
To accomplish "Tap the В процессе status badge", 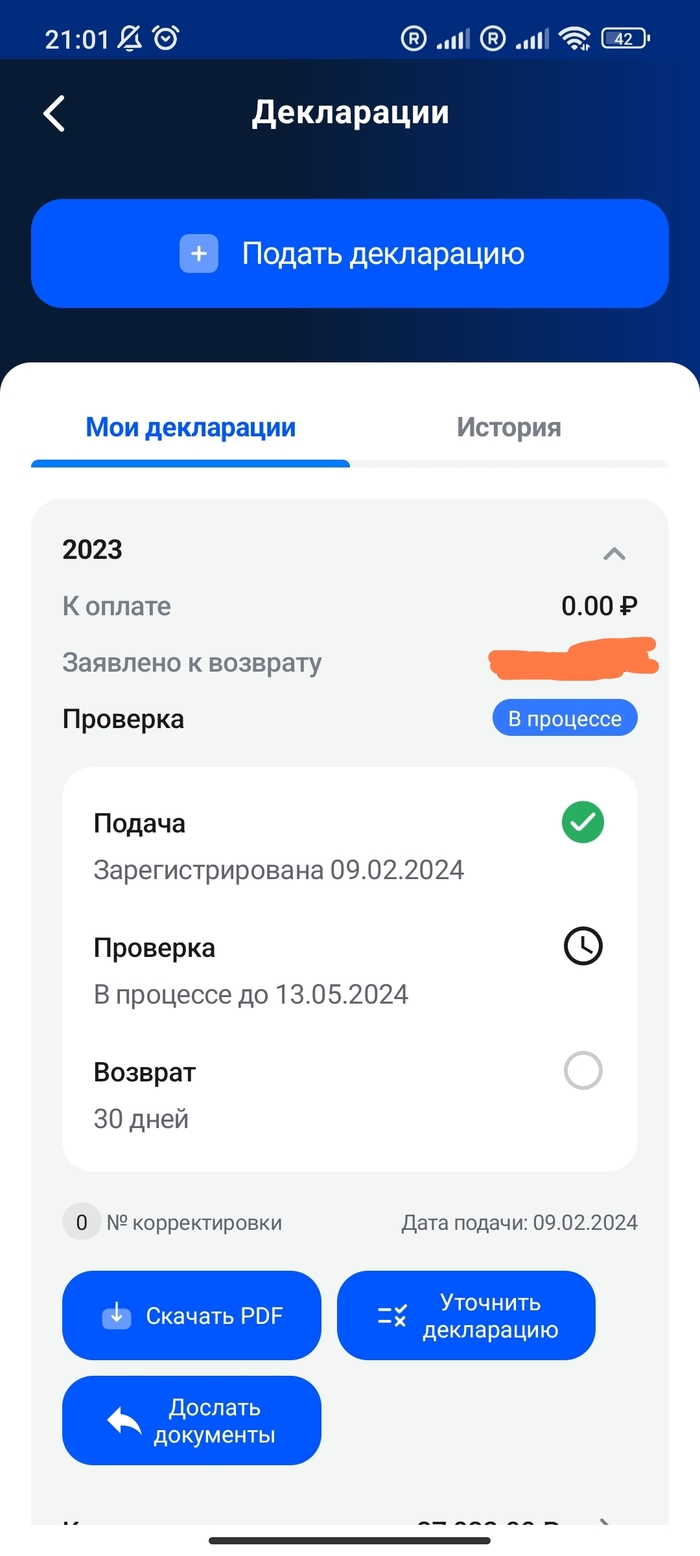I will (x=565, y=718).
